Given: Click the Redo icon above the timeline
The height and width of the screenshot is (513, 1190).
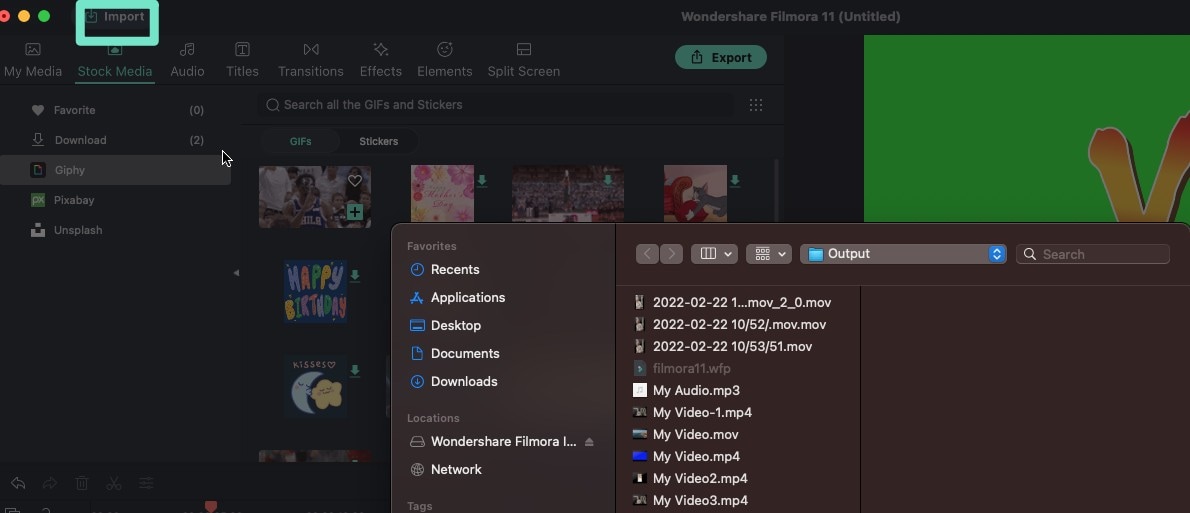Looking at the screenshot, I should pos(50,483).
